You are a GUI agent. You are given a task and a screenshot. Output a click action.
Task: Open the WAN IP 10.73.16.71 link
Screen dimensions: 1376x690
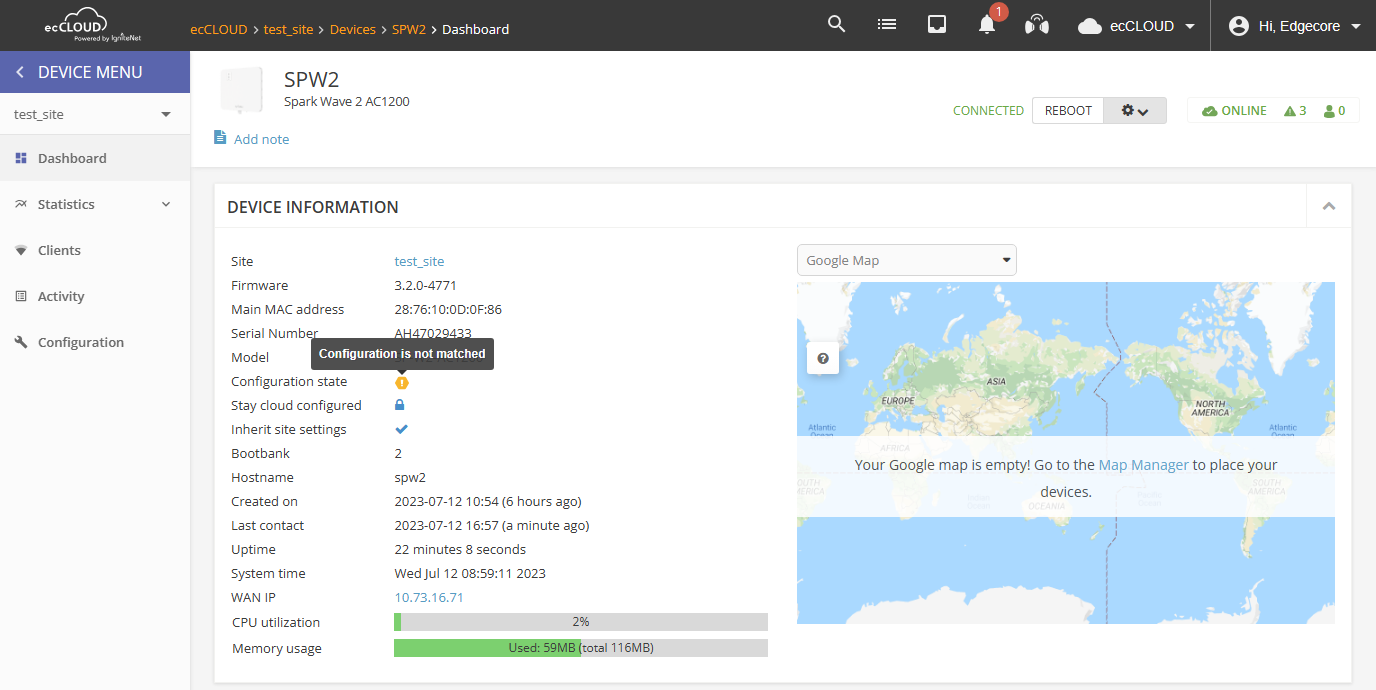(429, 597)
